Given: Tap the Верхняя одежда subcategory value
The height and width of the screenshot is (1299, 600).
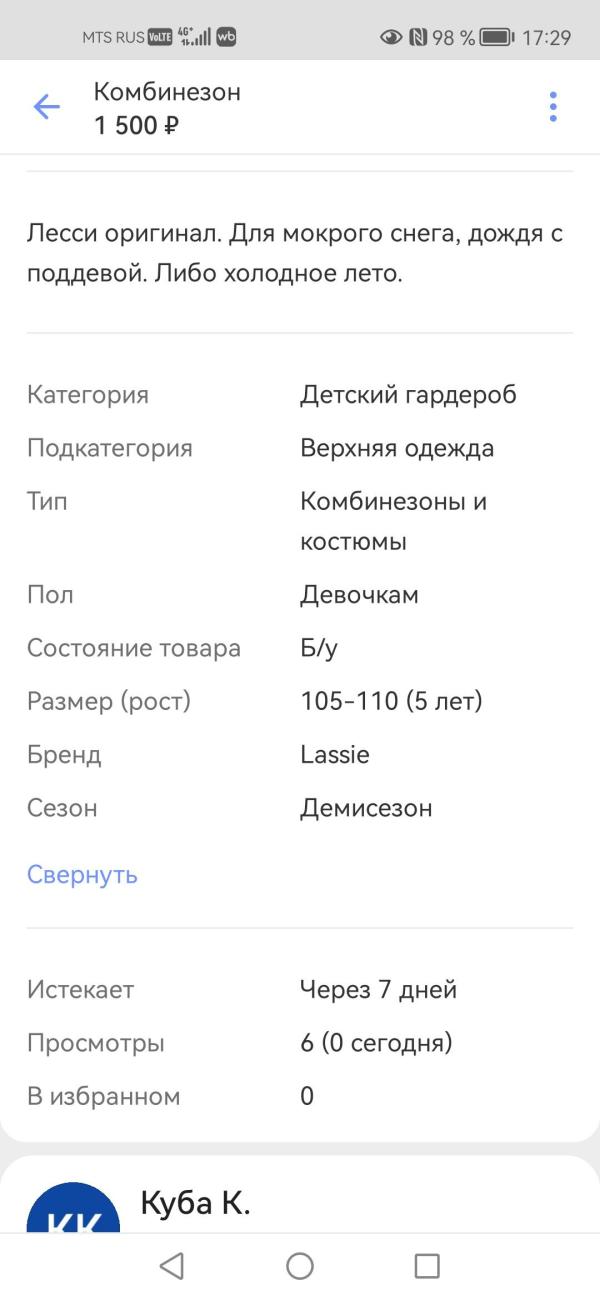Looking at the screenshot, I should click(397, 448).
